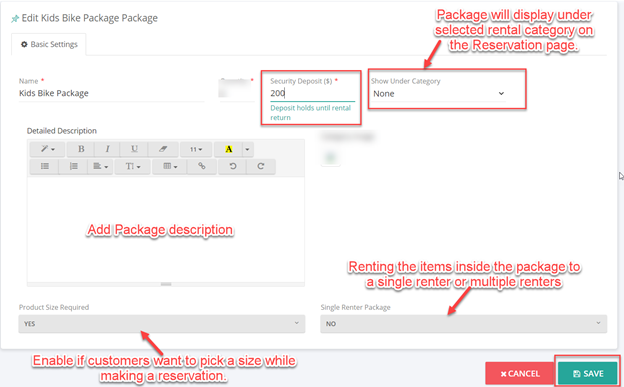Open the magic wand style menu
The height and width of the screenshot is (387, 624).
click(47, 149)
